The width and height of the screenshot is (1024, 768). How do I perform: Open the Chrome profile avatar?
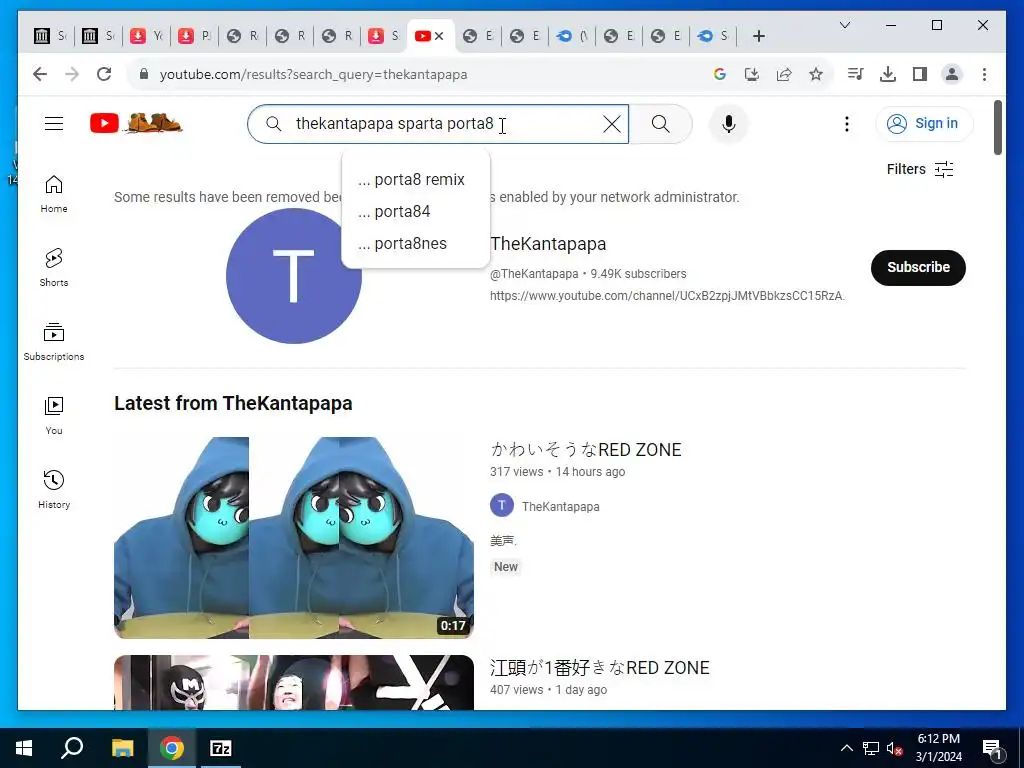(x=952, y=74)
